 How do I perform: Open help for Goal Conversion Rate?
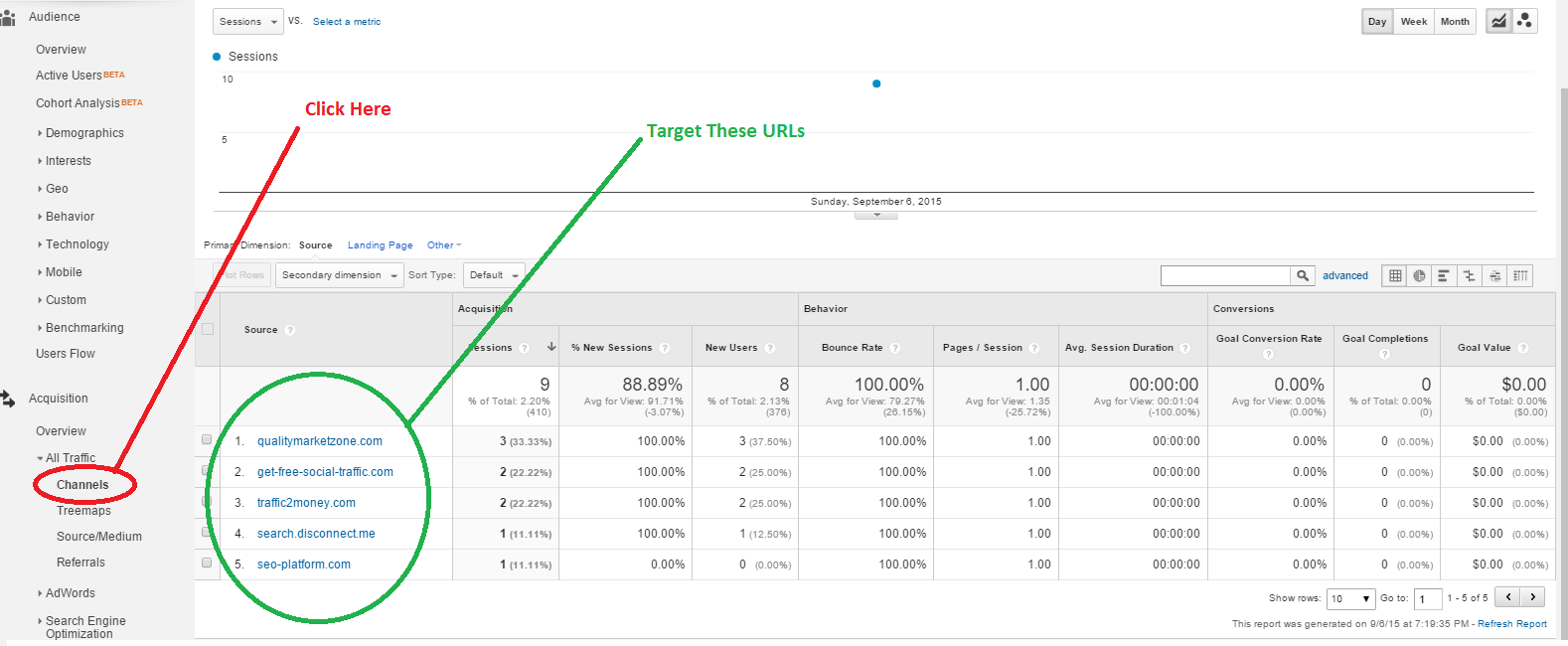pos(1268,354)
